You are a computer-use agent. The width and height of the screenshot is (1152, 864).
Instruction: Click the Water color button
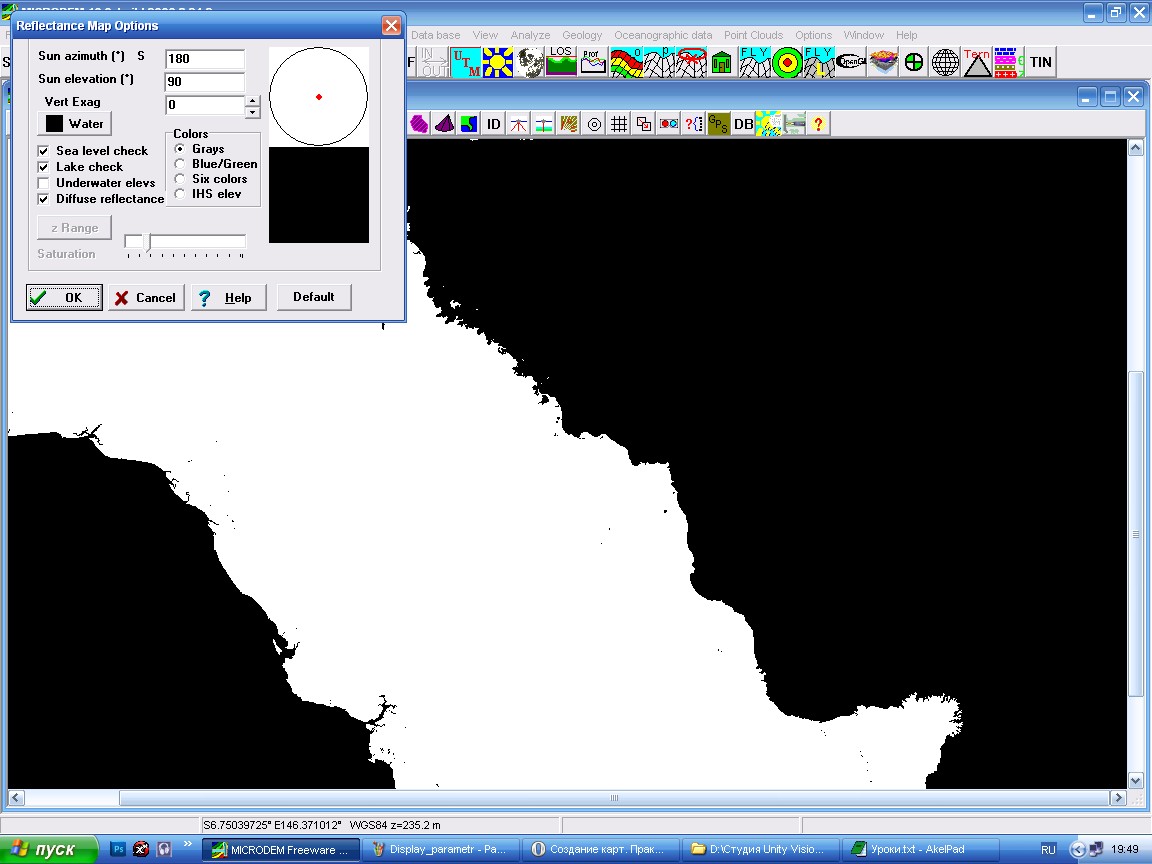pos(74,123)
